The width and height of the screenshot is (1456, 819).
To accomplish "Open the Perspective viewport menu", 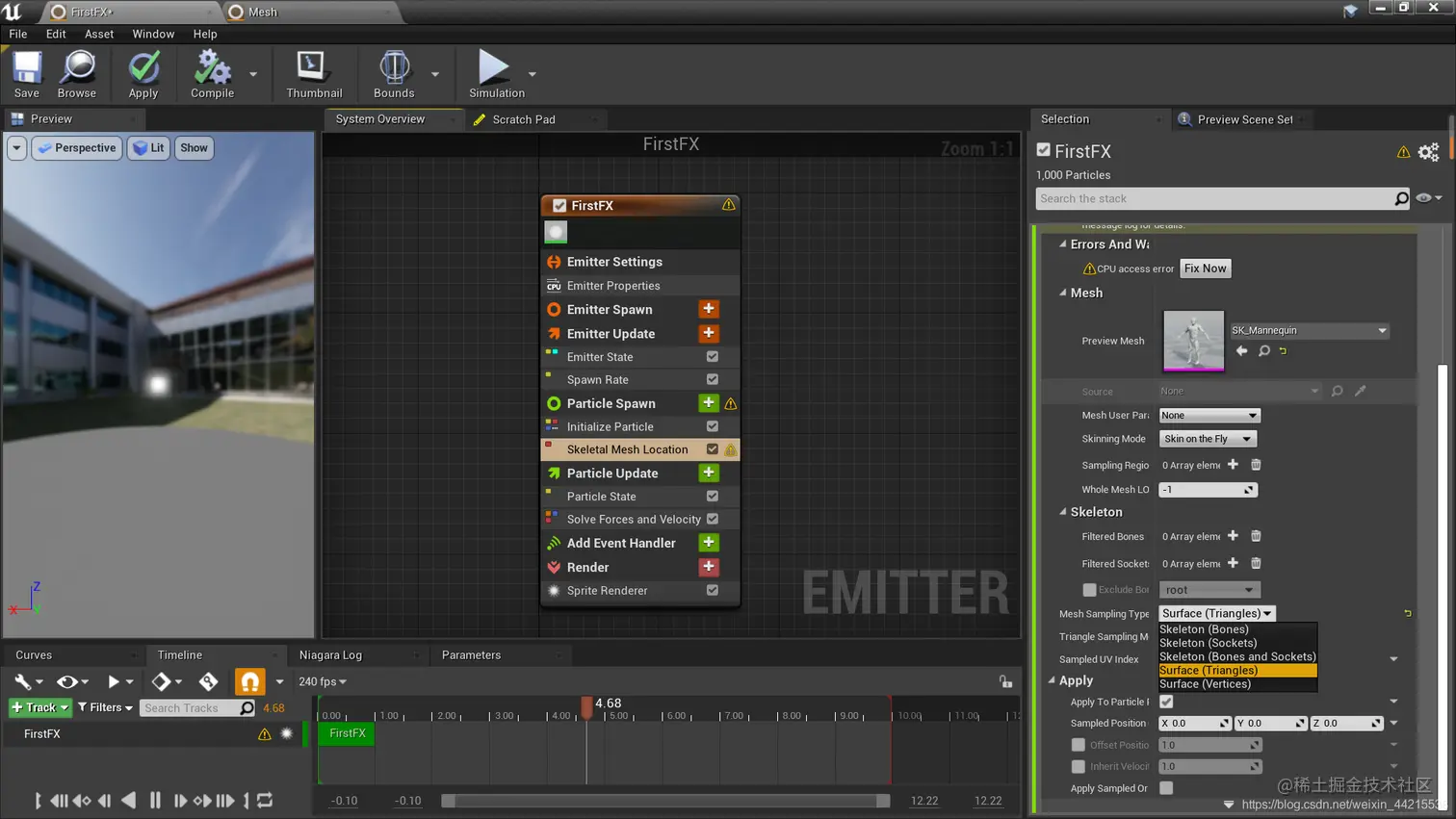I will [x=77, y=148].
